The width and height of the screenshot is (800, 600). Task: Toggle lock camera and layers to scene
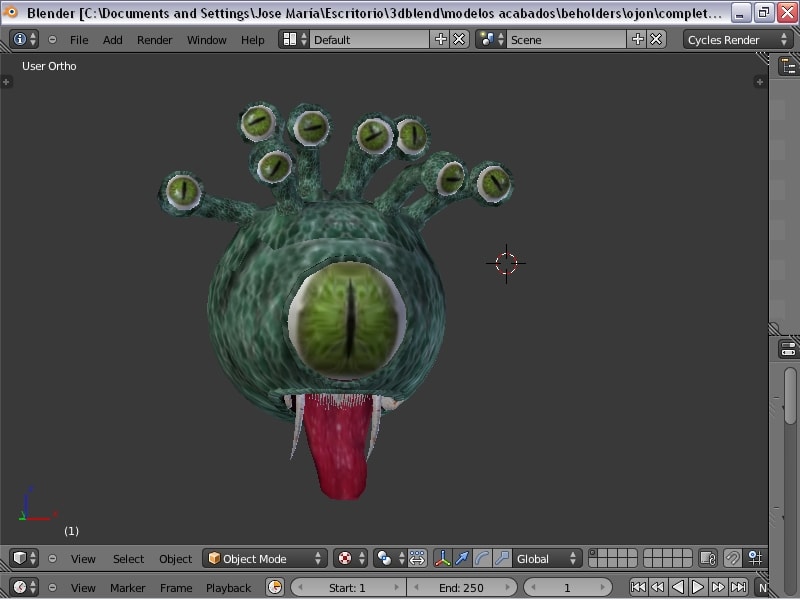point(708,558)
